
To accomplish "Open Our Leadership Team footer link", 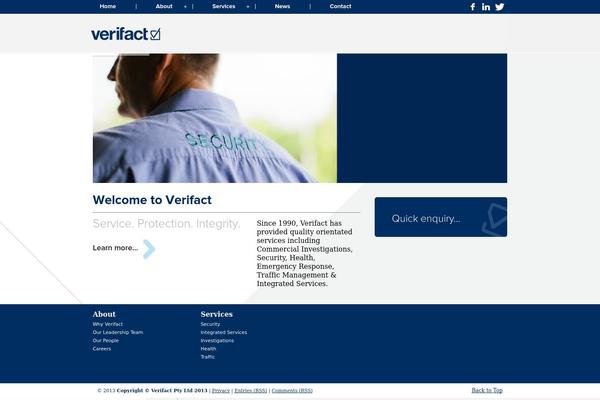I will click(118, 332).
